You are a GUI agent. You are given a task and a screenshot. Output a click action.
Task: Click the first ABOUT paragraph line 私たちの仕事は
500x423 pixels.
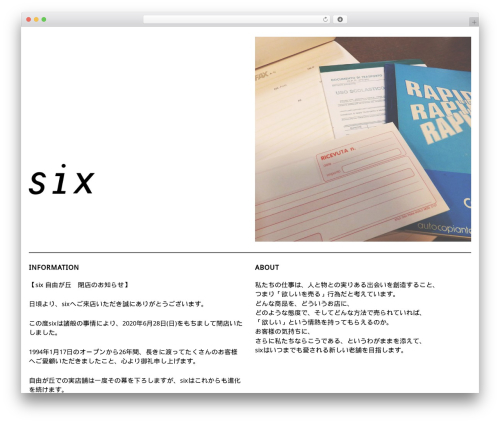click(345, 285)
